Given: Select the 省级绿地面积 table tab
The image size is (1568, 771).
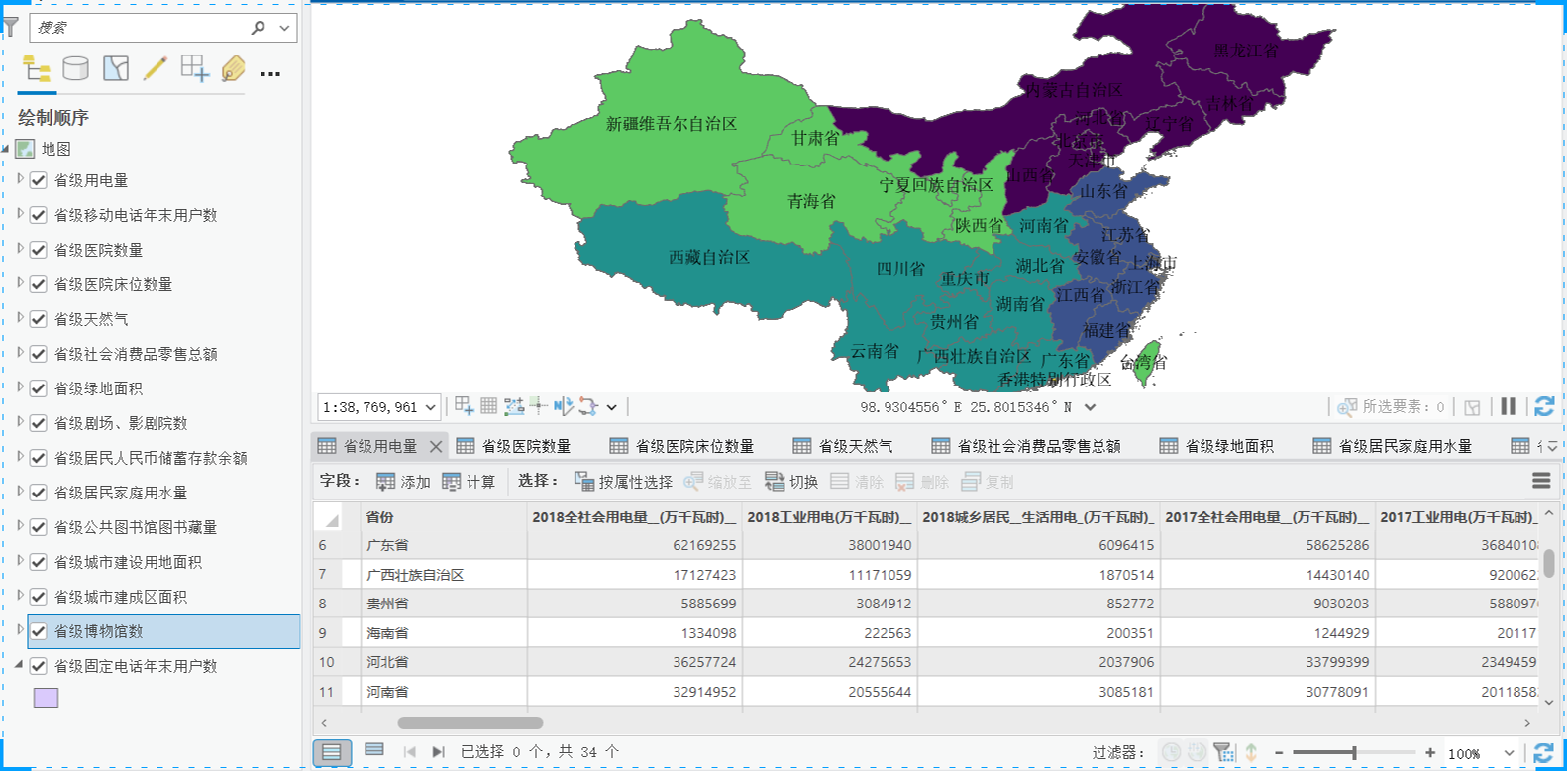Looking at the screenshot, I should pyautogui.click(x=1217, y=447).
